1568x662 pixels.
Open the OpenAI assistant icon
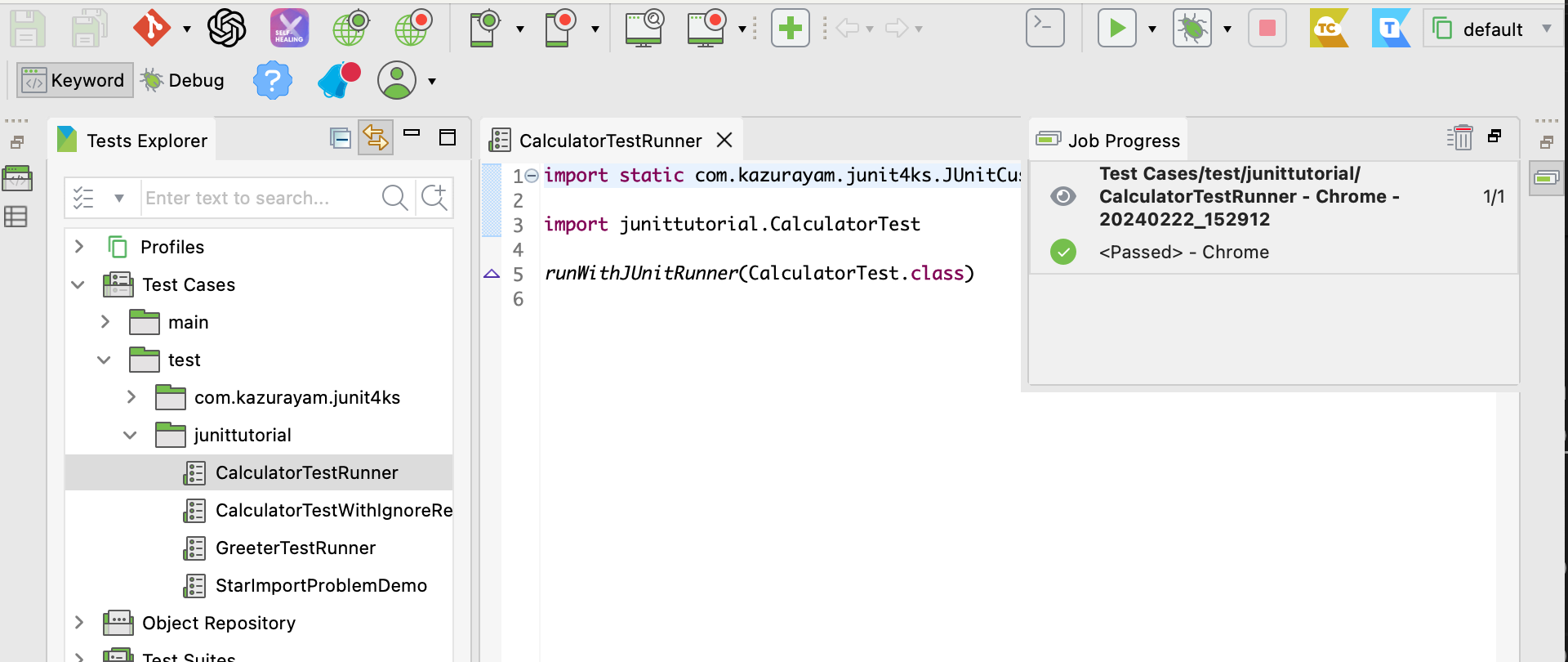227,29
